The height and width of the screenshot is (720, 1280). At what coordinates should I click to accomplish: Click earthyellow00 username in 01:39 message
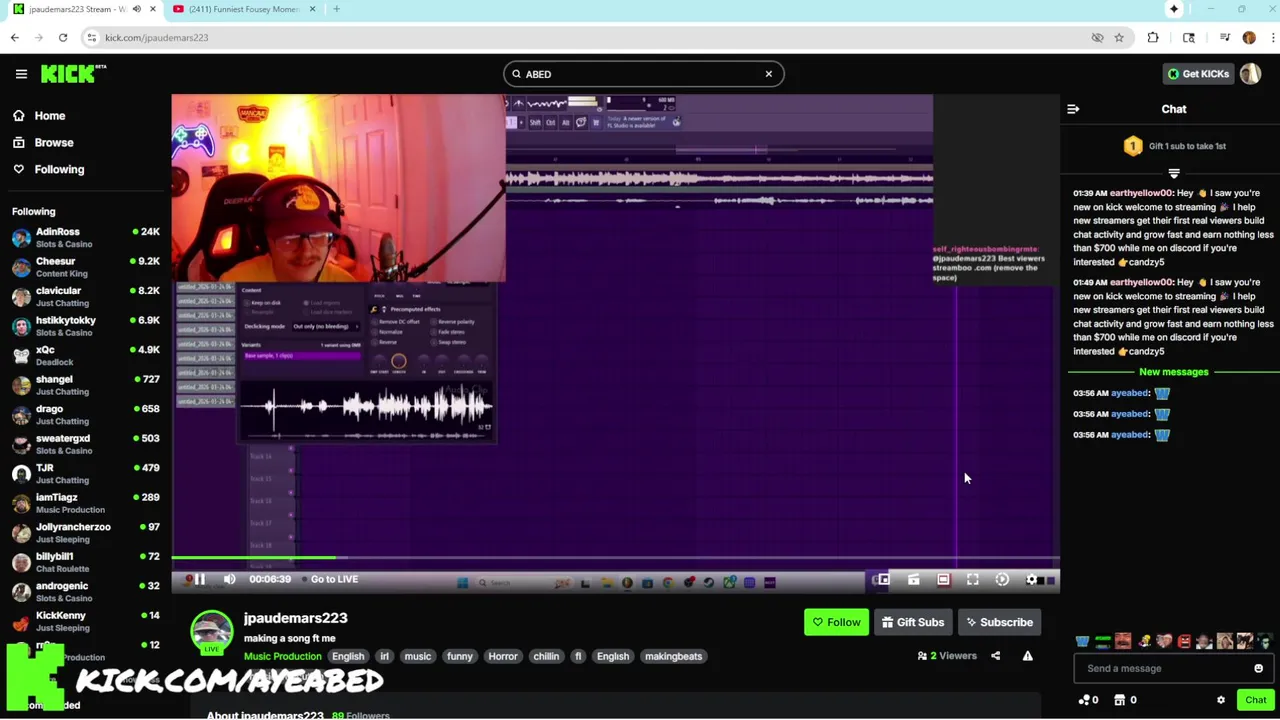coord(1141,193)
